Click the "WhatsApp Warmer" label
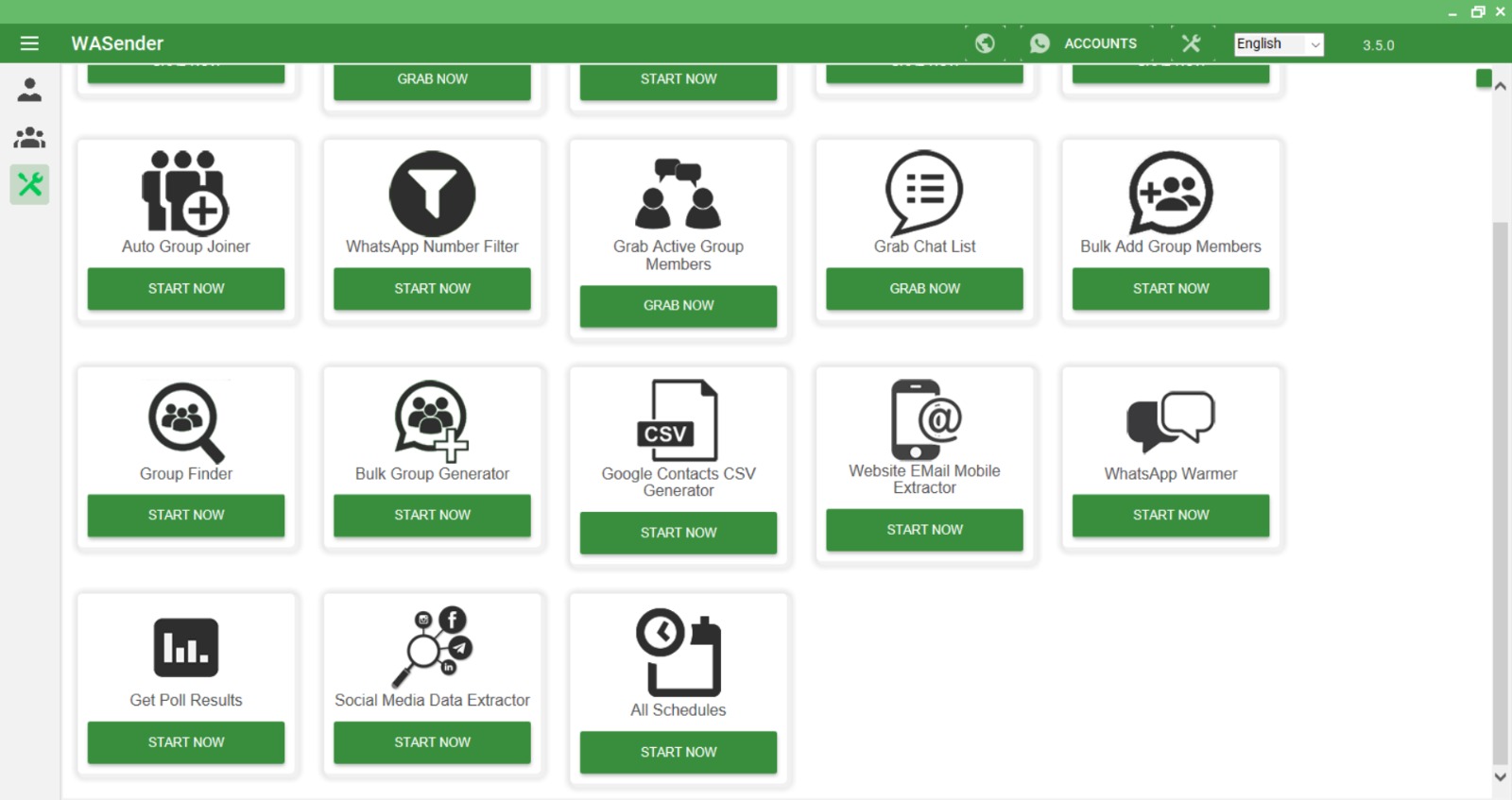 (1171, 473)
